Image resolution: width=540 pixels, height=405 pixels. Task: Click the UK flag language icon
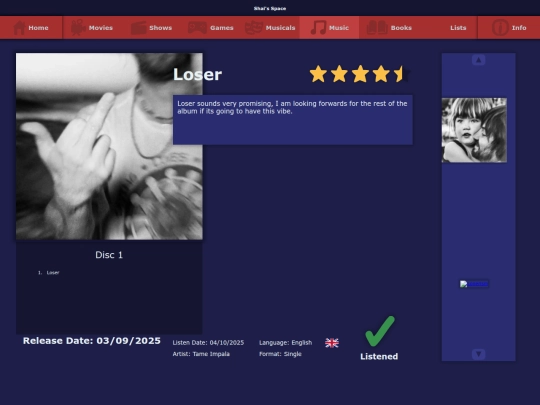(332, 343)
